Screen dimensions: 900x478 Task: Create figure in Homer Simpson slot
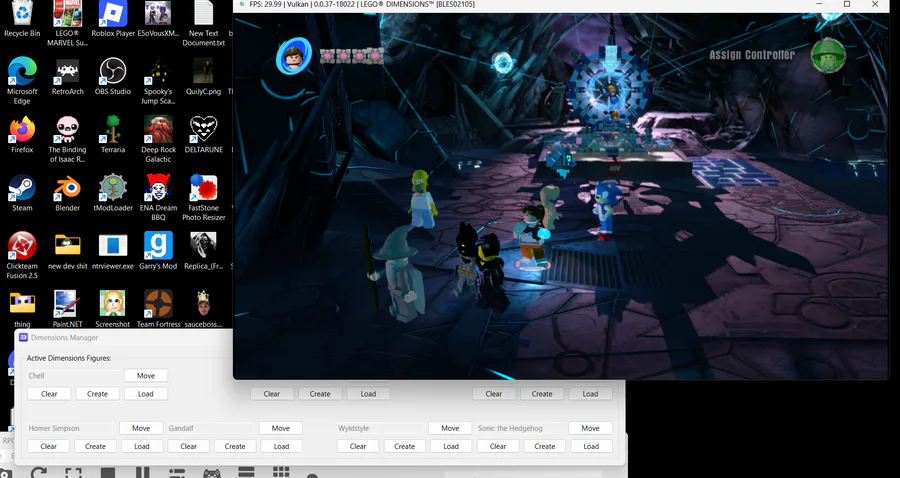pos(95,446)
